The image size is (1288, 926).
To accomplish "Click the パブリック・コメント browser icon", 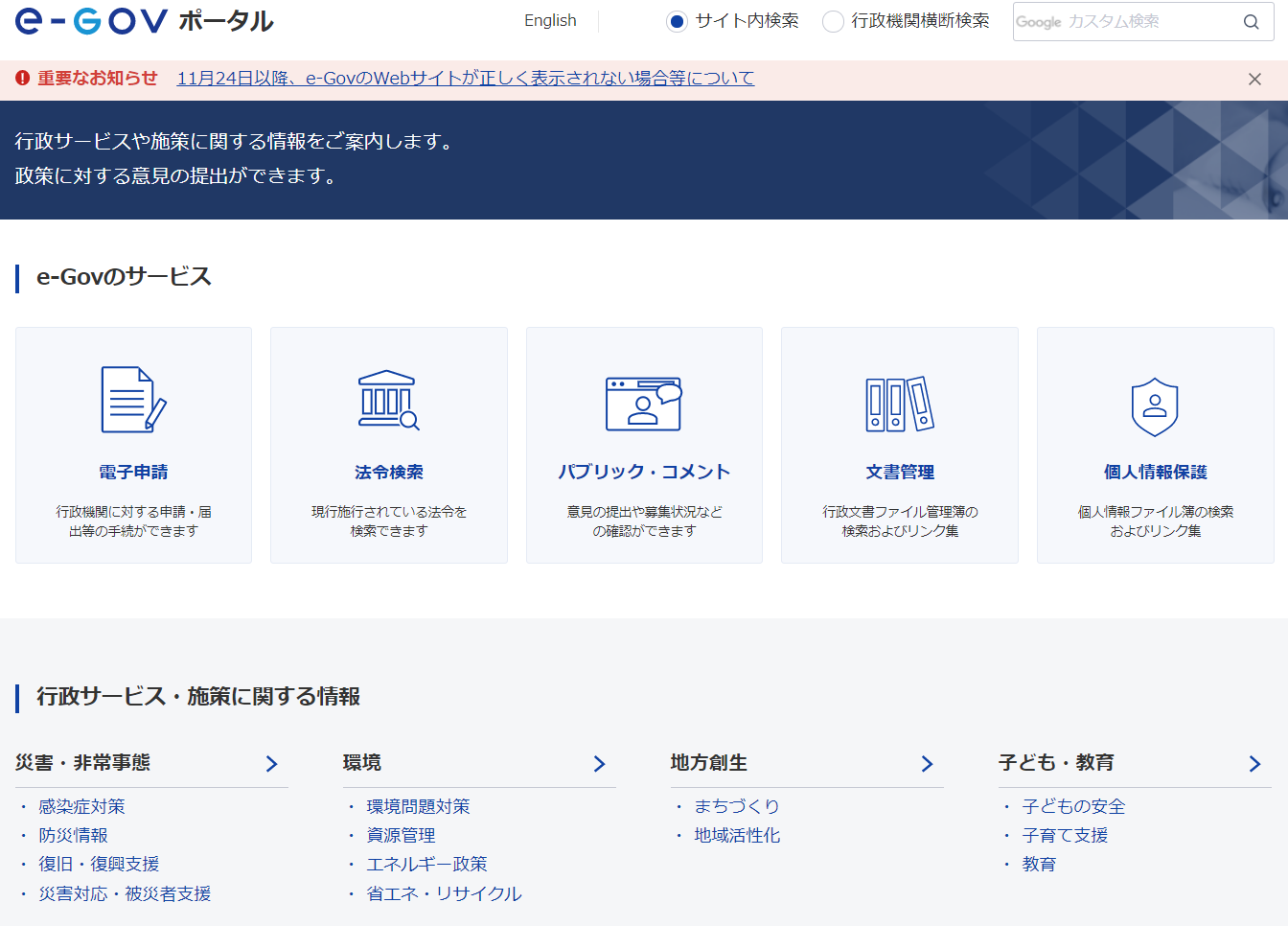I will pos(643,403).
